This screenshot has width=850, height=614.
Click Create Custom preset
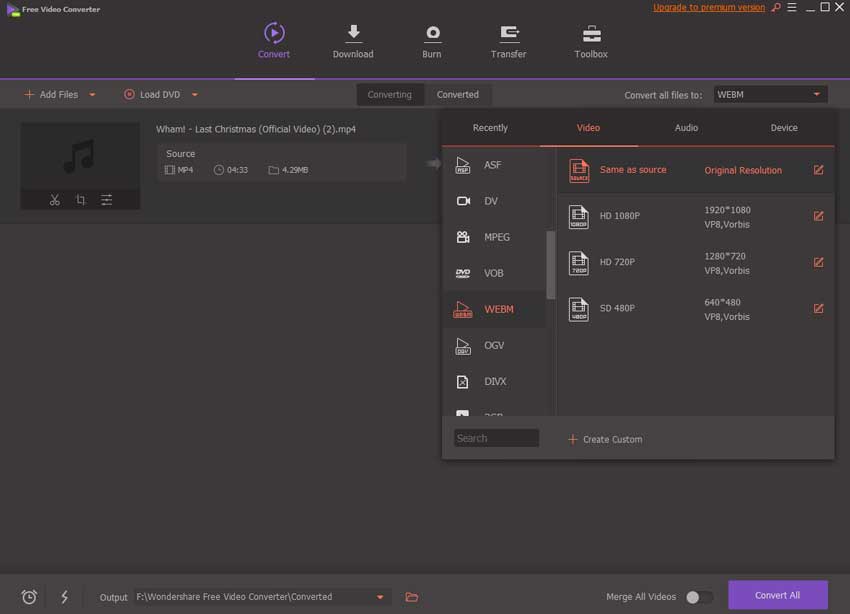click(x=605, y=440)
